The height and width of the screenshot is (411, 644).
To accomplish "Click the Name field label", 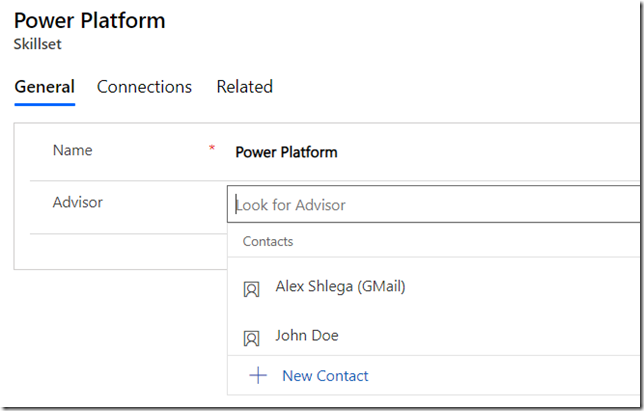I will pyautogui.click(x=72, y=150).
